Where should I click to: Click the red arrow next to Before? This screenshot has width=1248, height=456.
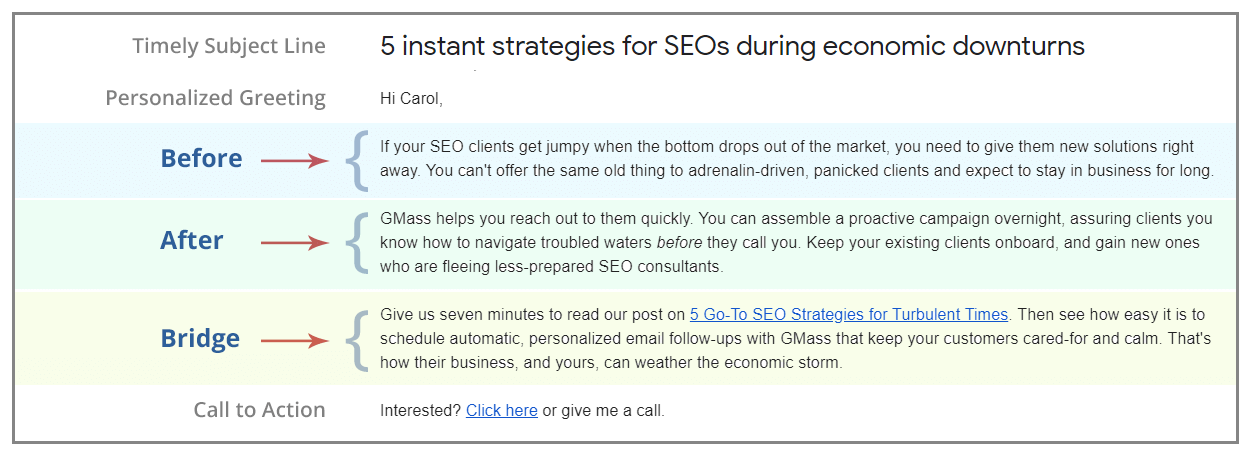click(295, 160)
